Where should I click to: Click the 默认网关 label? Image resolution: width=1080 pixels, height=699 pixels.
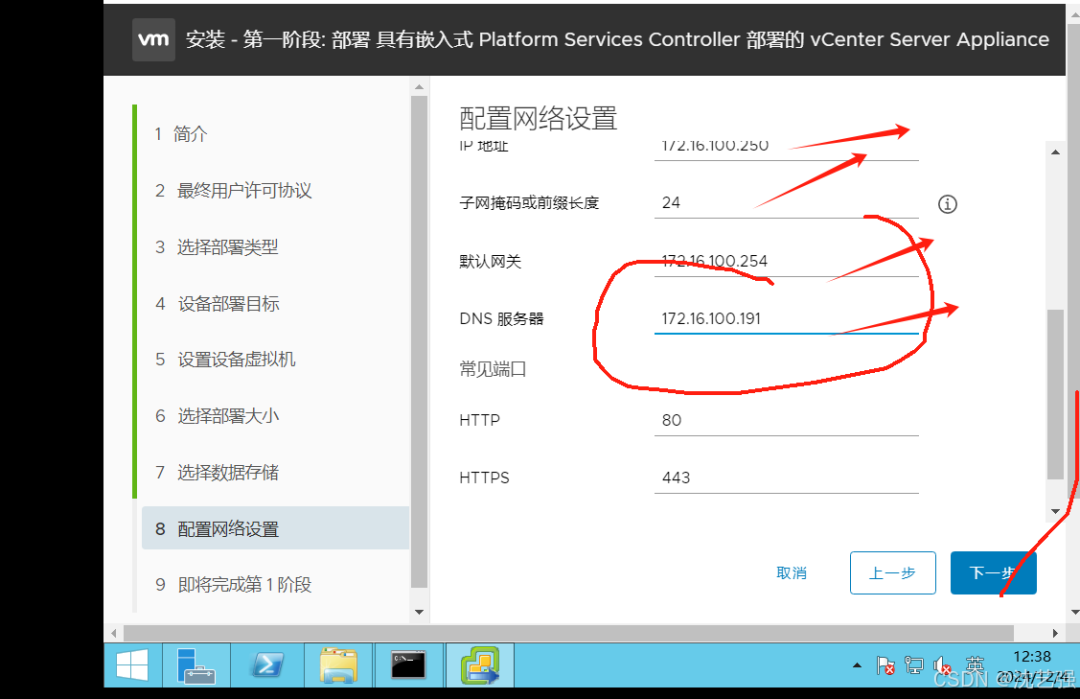(490, 262)
